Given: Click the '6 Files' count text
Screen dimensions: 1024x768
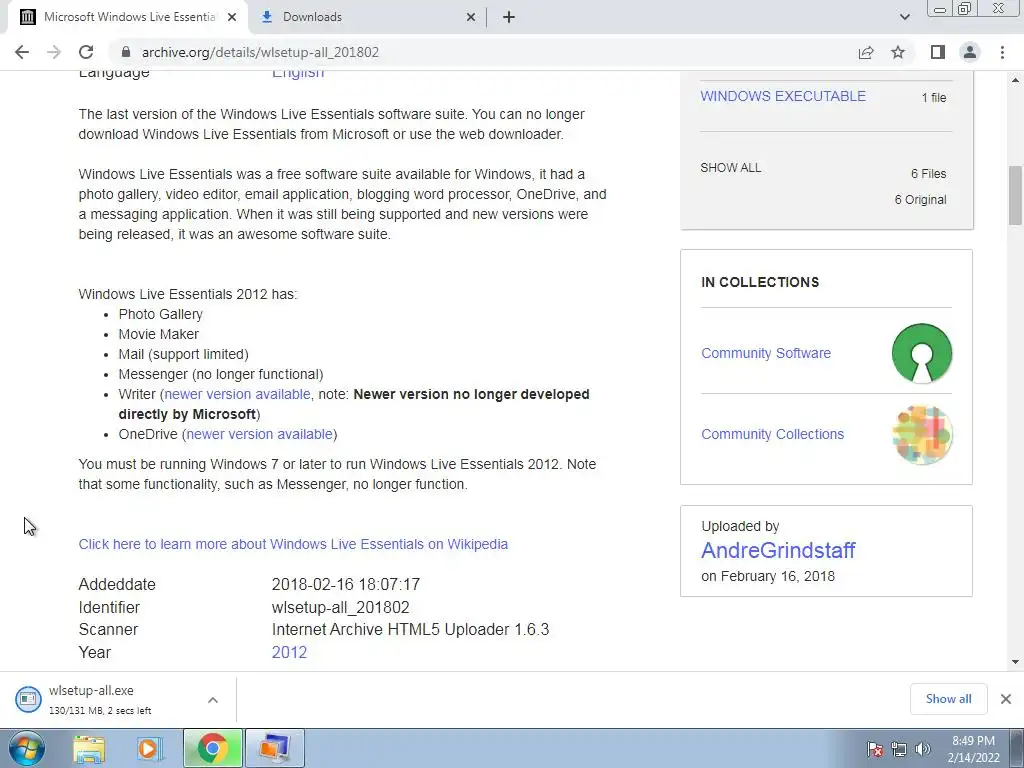Looking at the screenshot, I should (928, 174).
